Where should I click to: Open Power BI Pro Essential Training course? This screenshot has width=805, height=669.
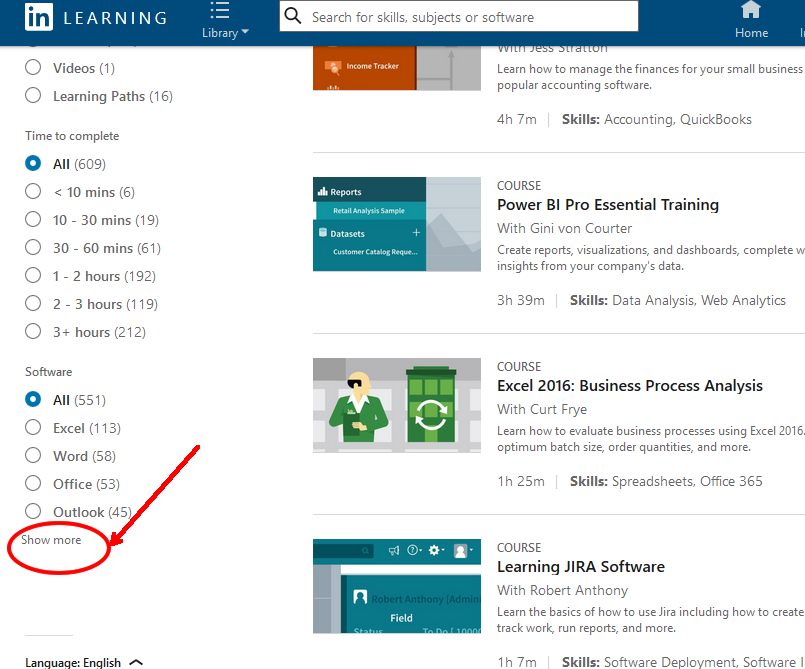[x=607, y=204]
